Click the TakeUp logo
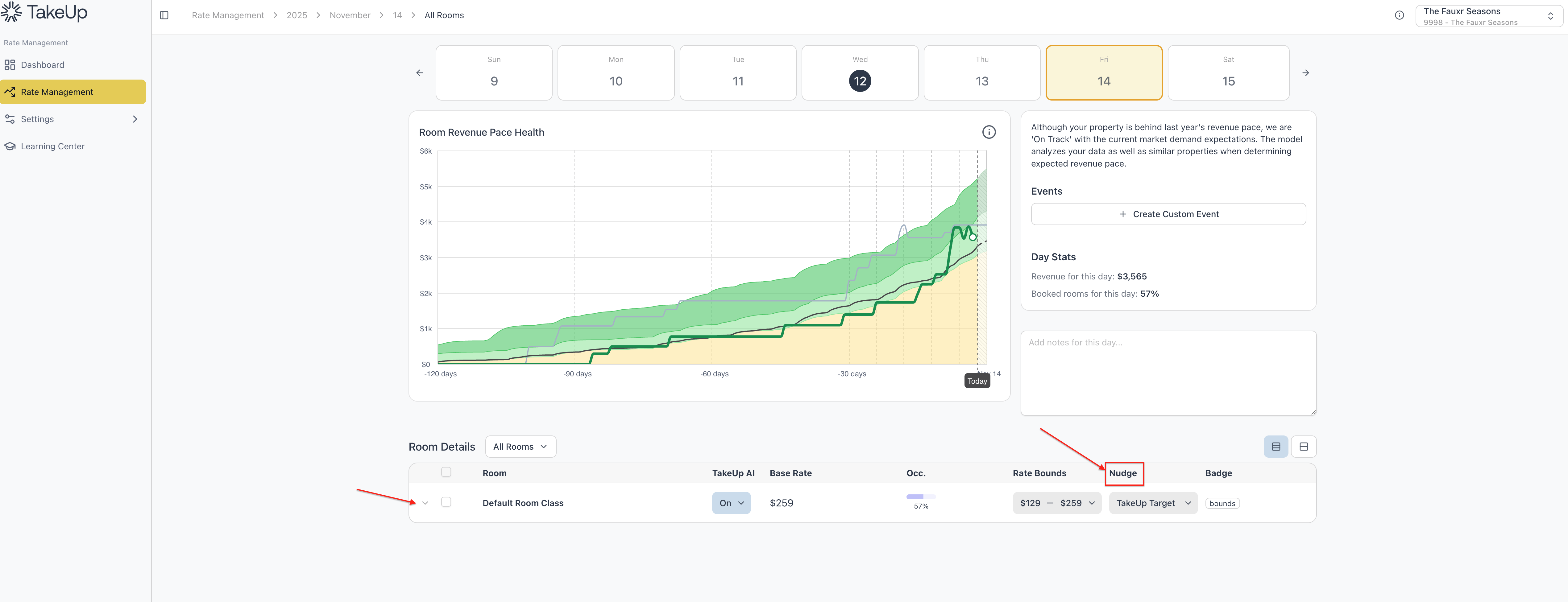The image size is (1568, 602). 44,12
